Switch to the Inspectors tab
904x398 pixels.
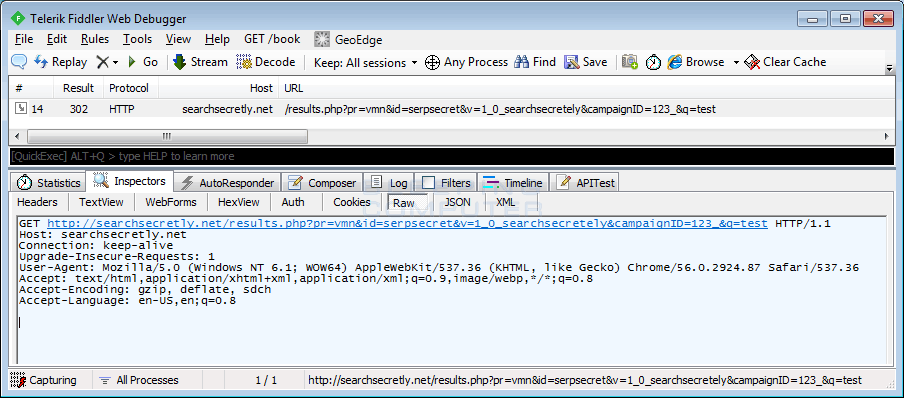coord(130,181)
